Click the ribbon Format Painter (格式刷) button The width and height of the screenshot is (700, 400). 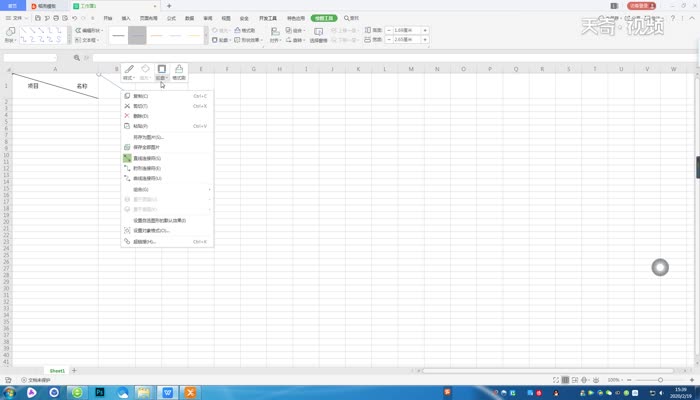(x=245, y=30)
